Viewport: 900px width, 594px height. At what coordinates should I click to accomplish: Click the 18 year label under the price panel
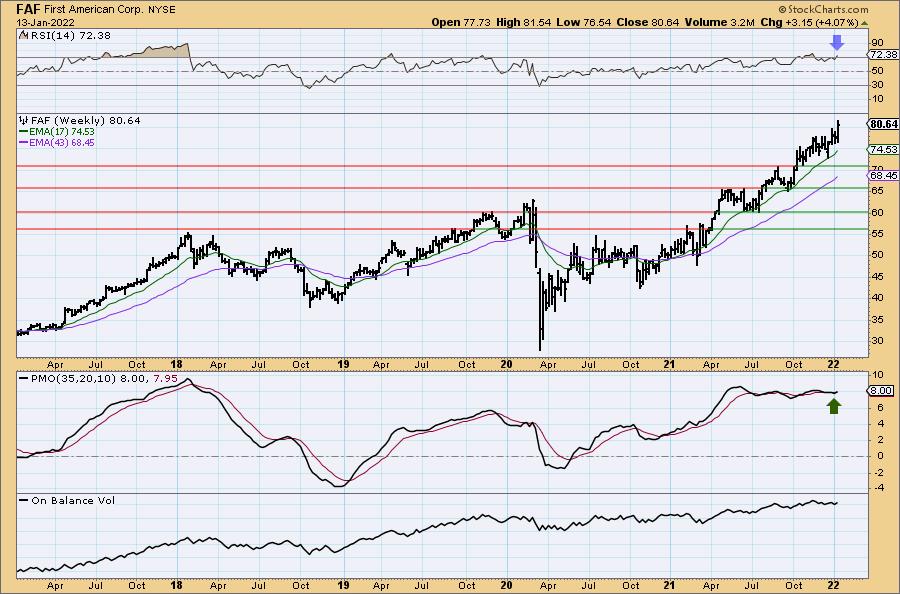click(176, 364)
